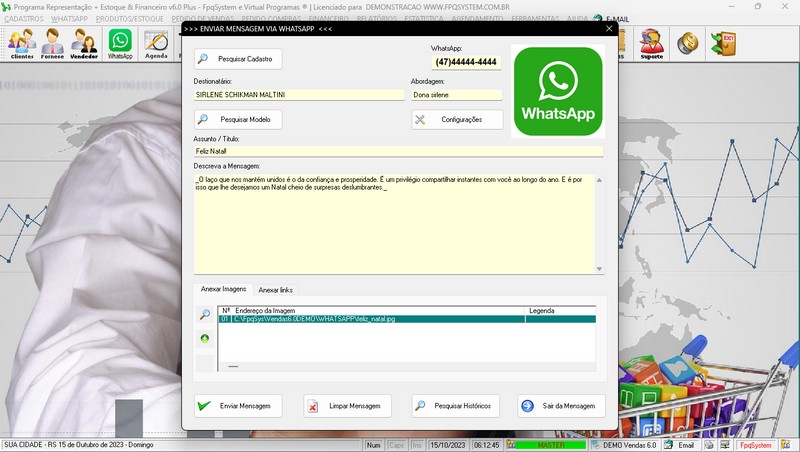800x452 pixels.
Task: Open Clientes from the main toolbar
Action: coord(22,44)
